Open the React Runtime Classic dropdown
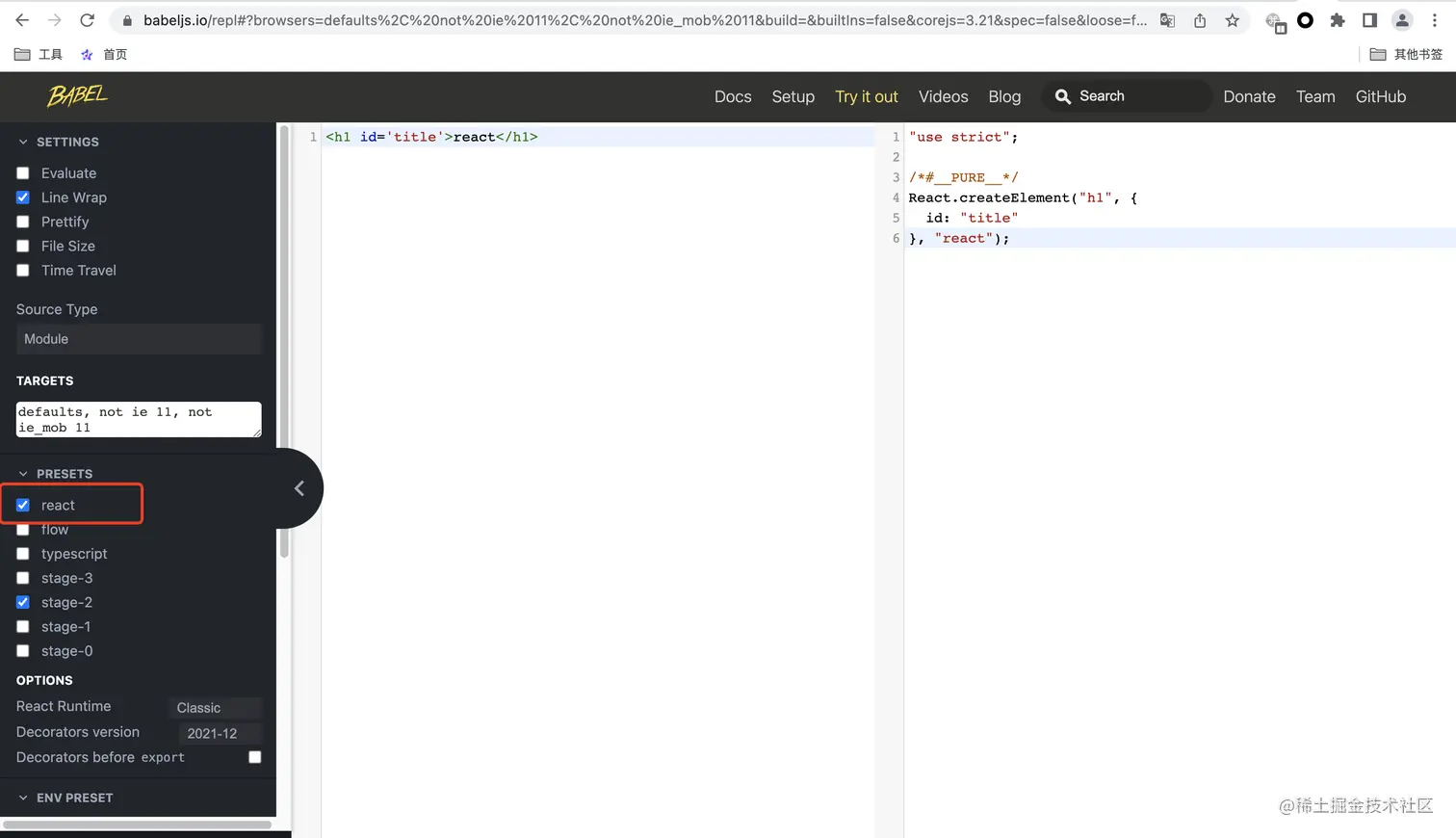Viewport: 1456px width, 838px height. click(x=215, y=708)
